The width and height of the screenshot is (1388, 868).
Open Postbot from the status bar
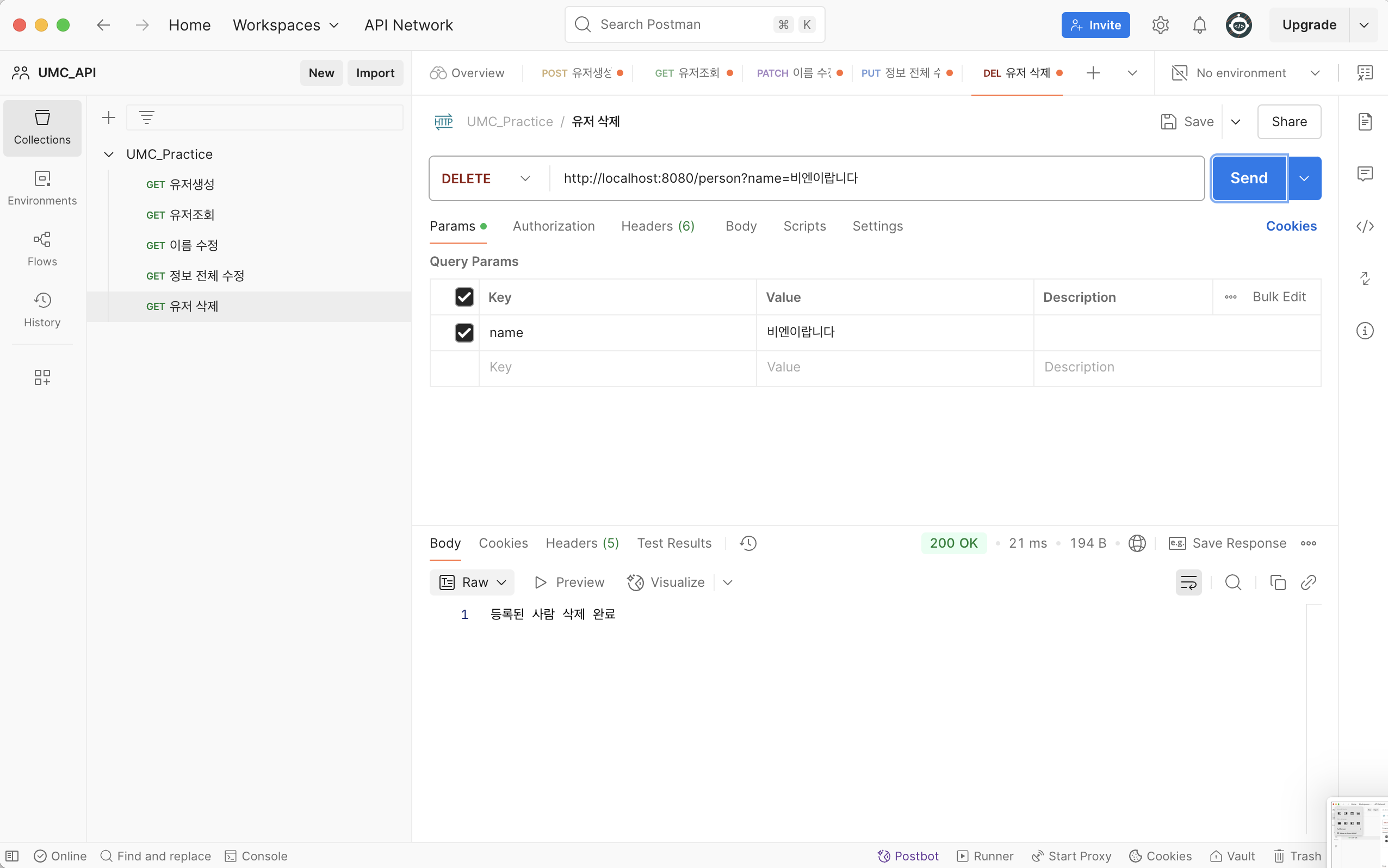coord(908,856)
